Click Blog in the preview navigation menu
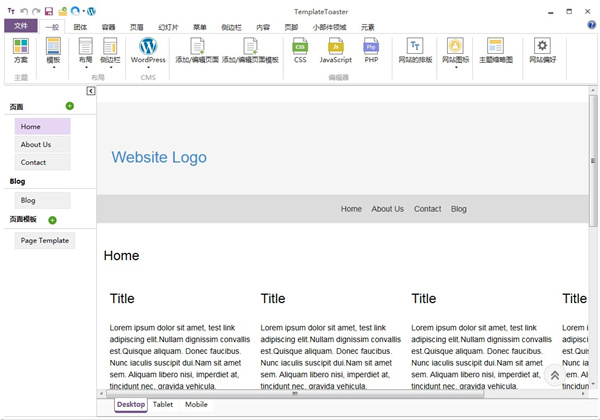The width and height of the screenshot is (600, 420). point(458,209)
